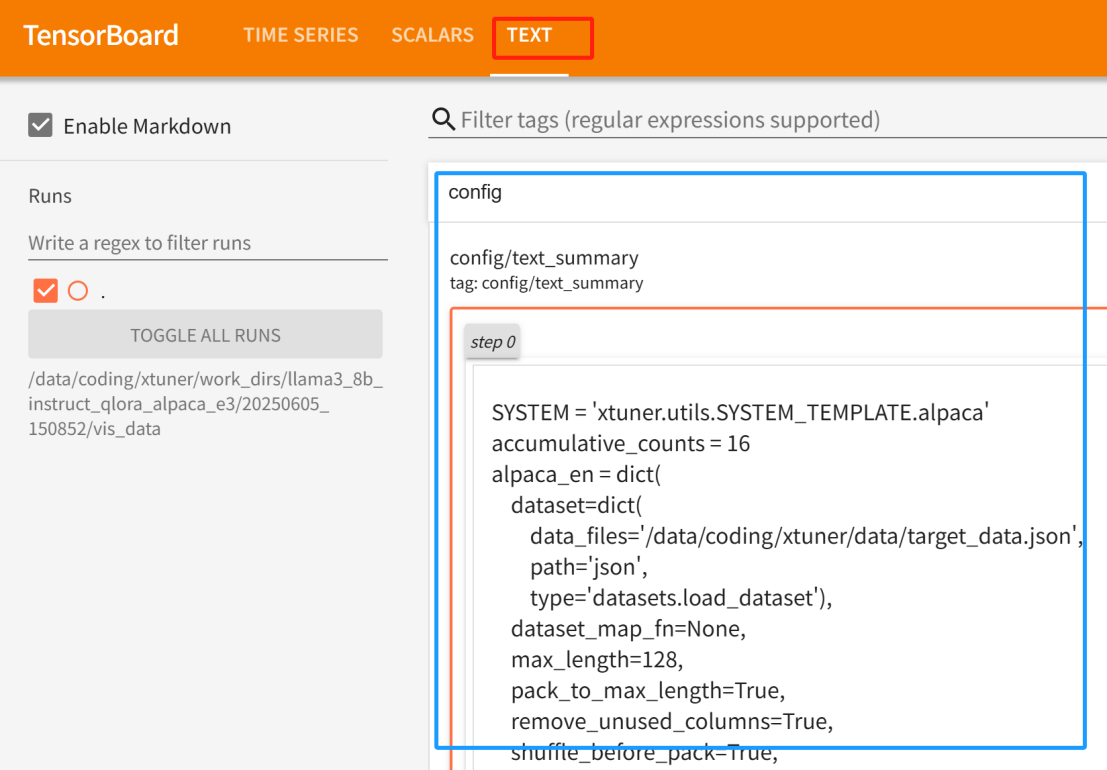This screenshot has height=770, width=1107.
Task: Click the alpaca_en = dict( line
Action: coord(576,474)
